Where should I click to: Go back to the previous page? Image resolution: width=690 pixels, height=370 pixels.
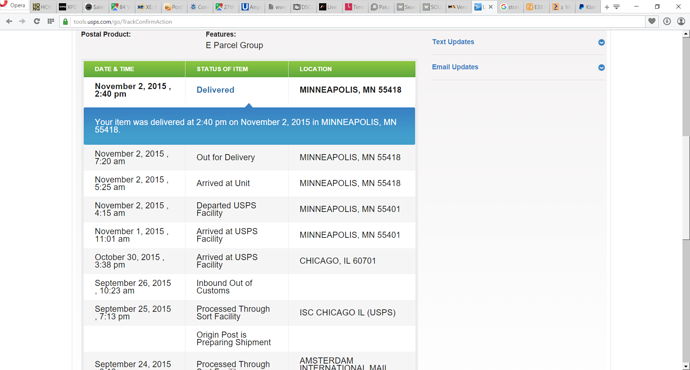click(9, 21)
